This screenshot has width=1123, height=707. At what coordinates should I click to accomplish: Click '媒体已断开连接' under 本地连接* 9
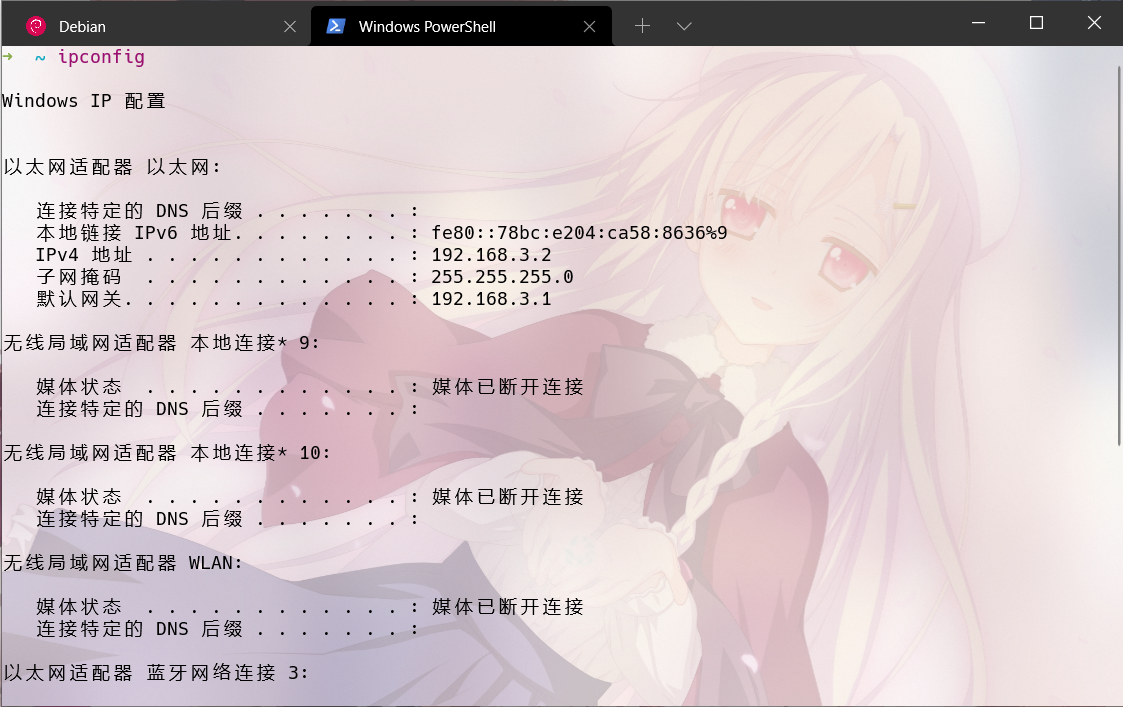click(x=508, y=387)
